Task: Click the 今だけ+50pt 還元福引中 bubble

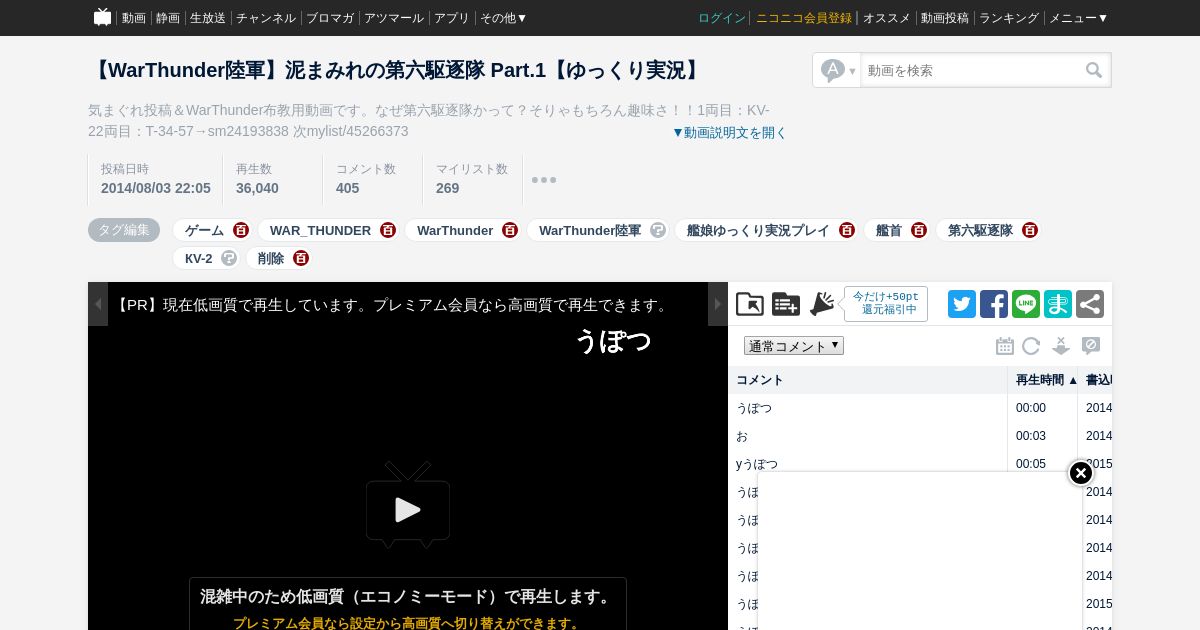Action: click(886, 304)
